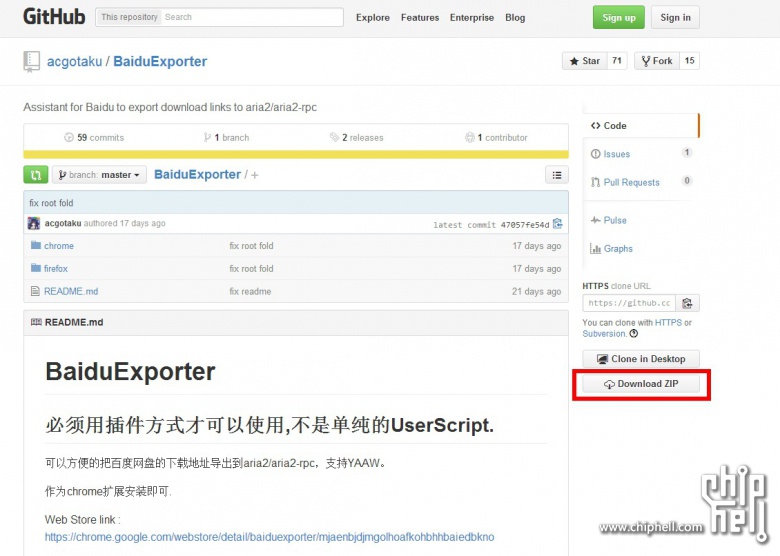Image resolution: width=780 pixels, height=556 pixels.
Task: Focus the repository search field
Action: click(252, 17)
